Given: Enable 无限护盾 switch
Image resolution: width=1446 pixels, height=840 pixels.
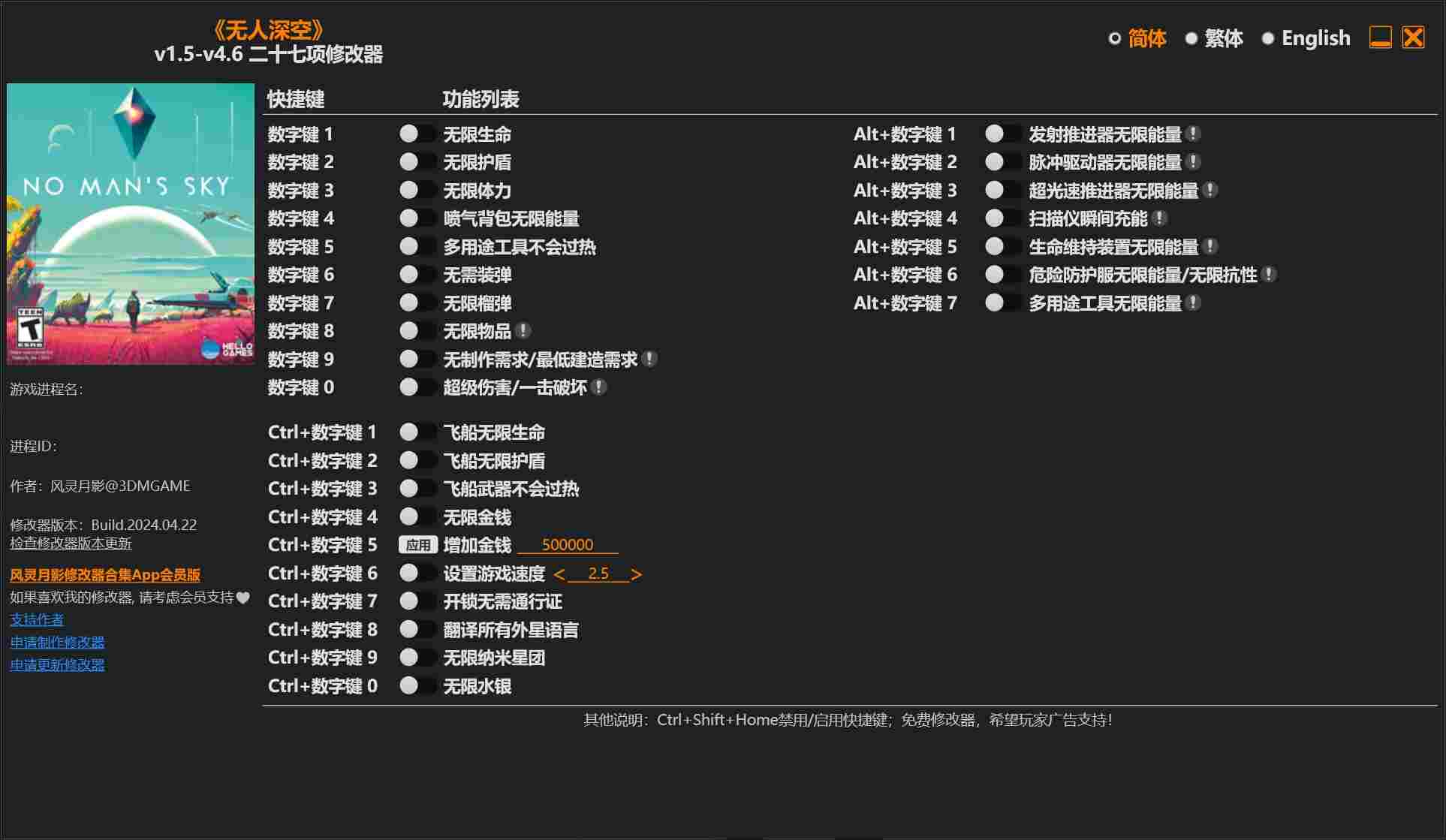Looking at the screenshot, I should [x=417, y=162].
